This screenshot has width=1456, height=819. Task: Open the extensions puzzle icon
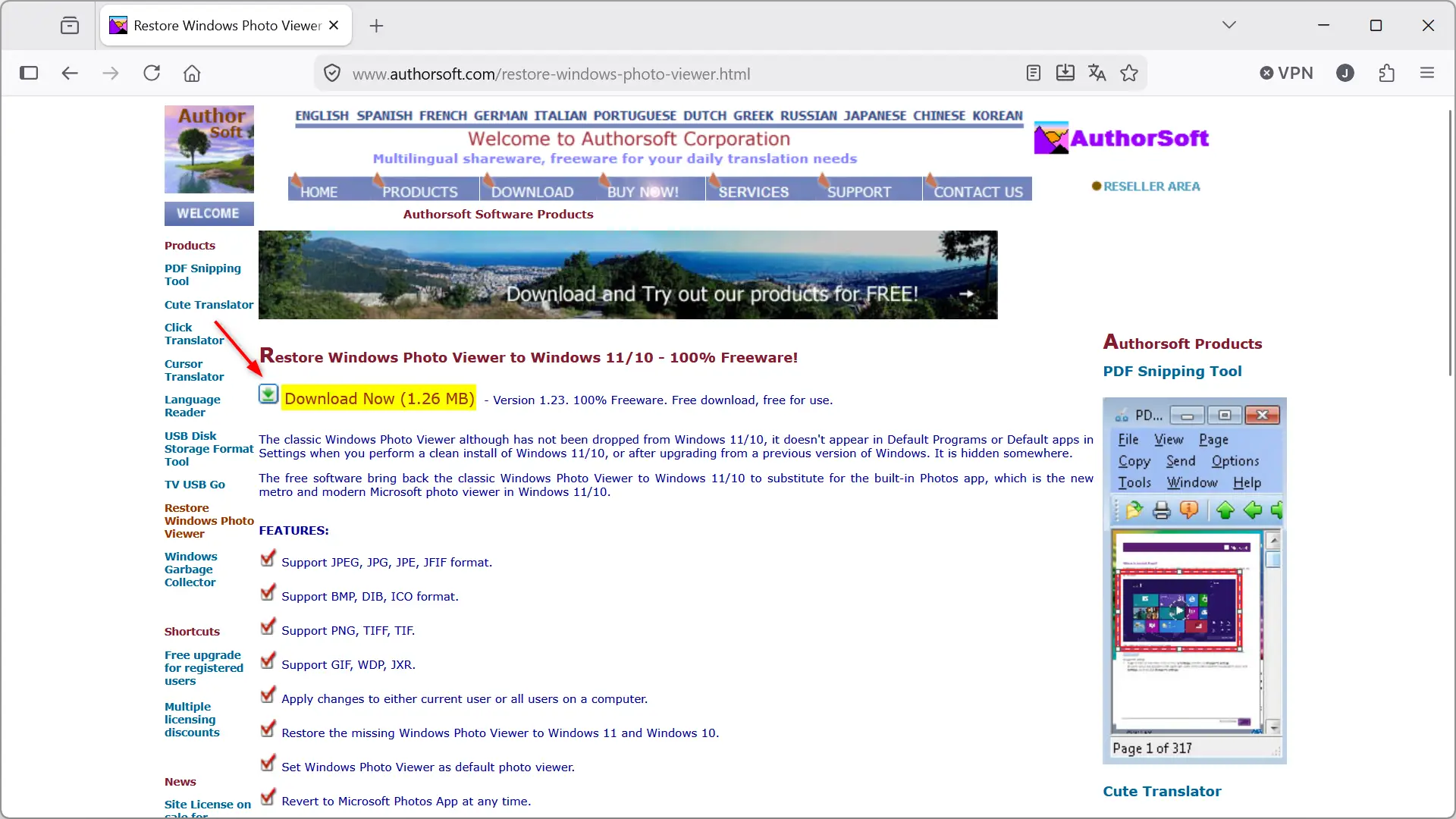[x=1387, y=74]
